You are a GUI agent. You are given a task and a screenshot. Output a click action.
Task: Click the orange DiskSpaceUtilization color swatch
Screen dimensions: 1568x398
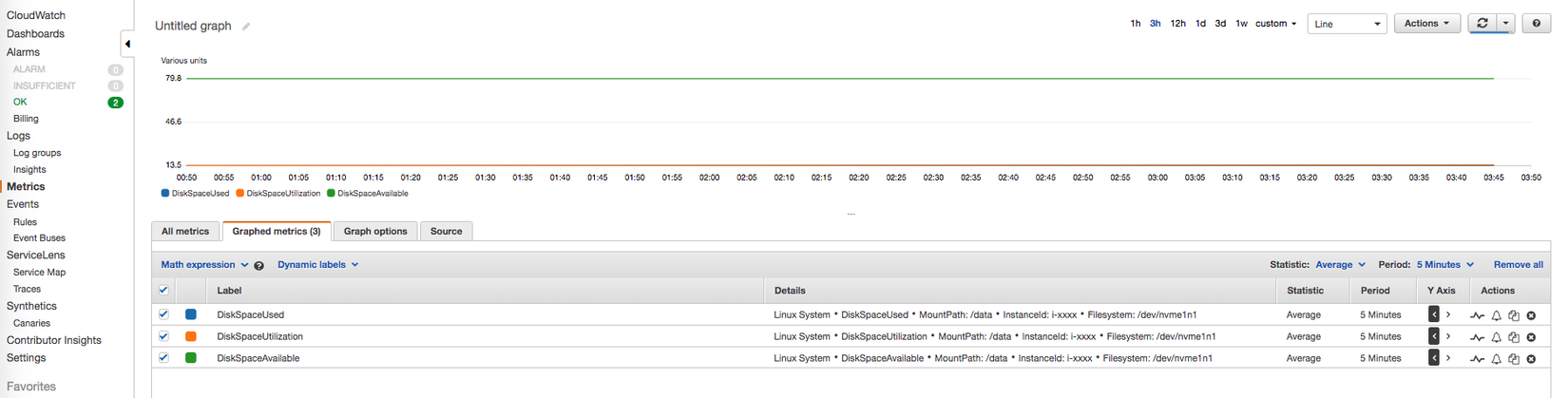[x=191, y=336]
